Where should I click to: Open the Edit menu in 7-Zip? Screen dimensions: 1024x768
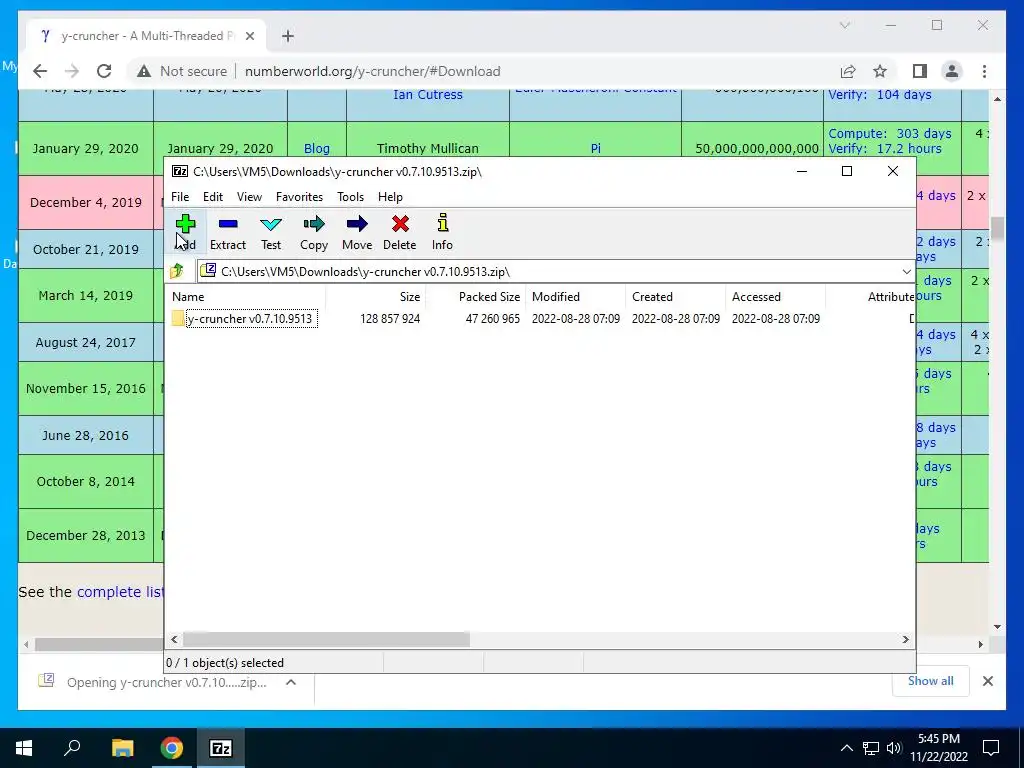click(213, 197)
